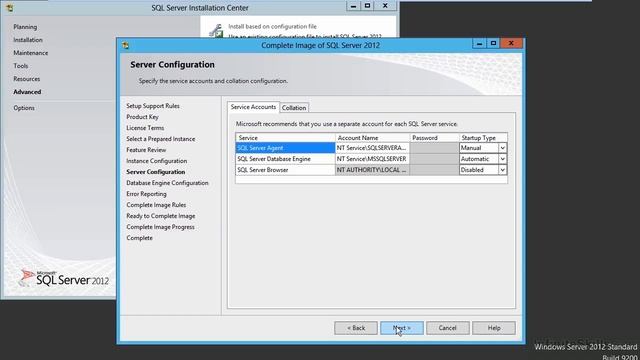
Task: Open Help in the setup wizard
Action: coord(493,328)
